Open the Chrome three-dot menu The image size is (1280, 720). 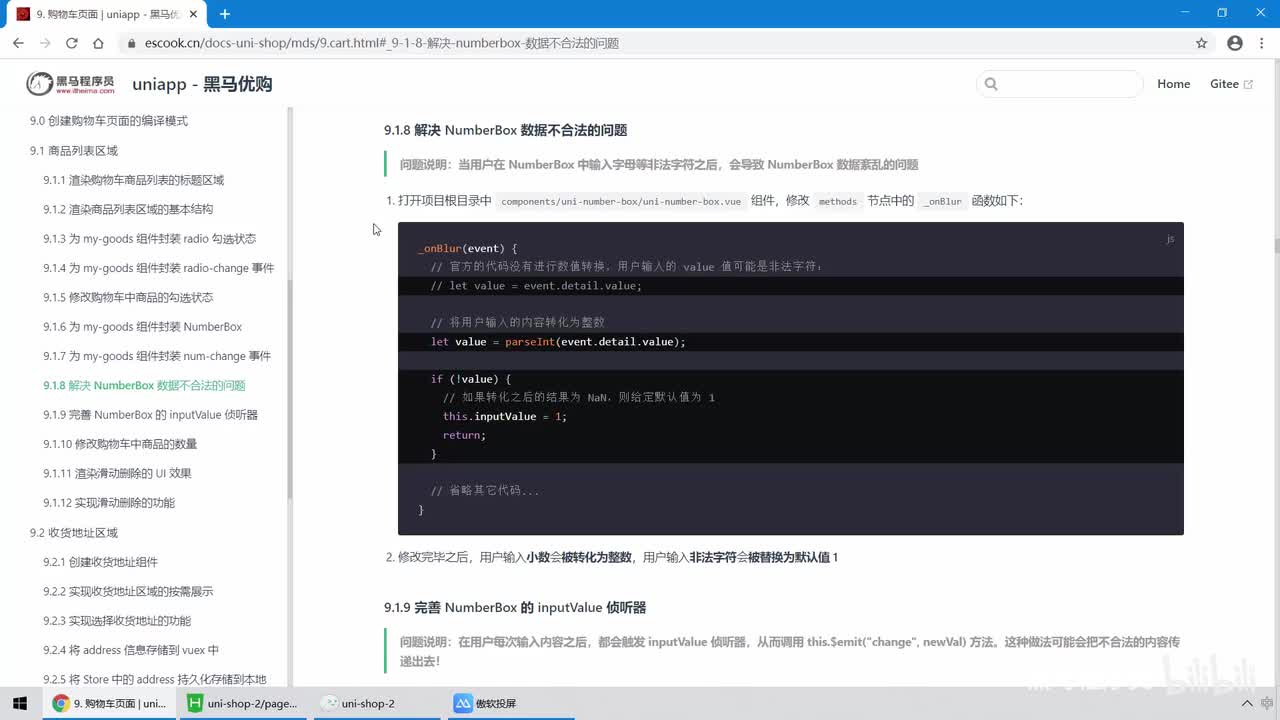1262,43
